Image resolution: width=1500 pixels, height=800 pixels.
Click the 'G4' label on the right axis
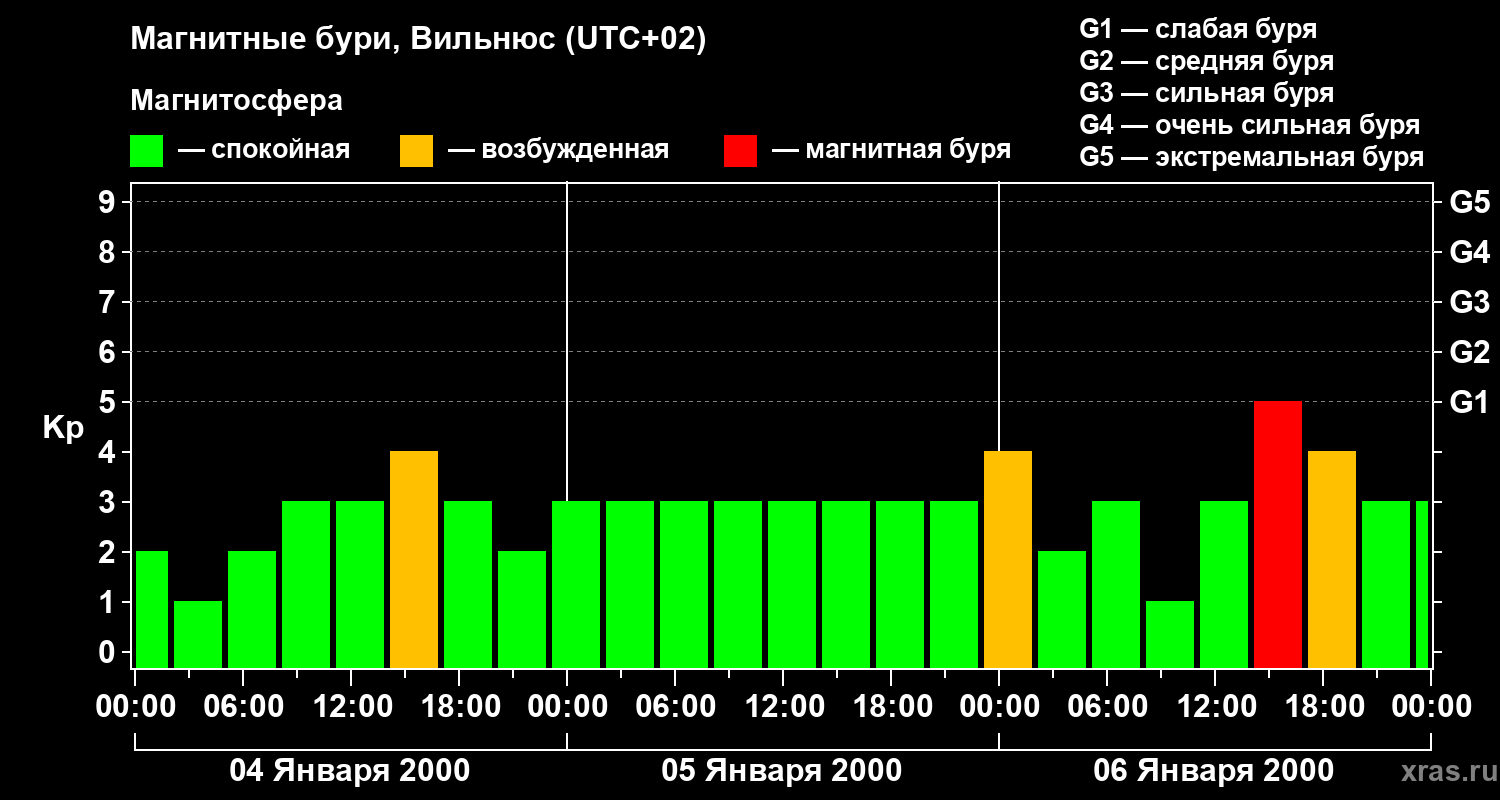(x=1469, y=252)
